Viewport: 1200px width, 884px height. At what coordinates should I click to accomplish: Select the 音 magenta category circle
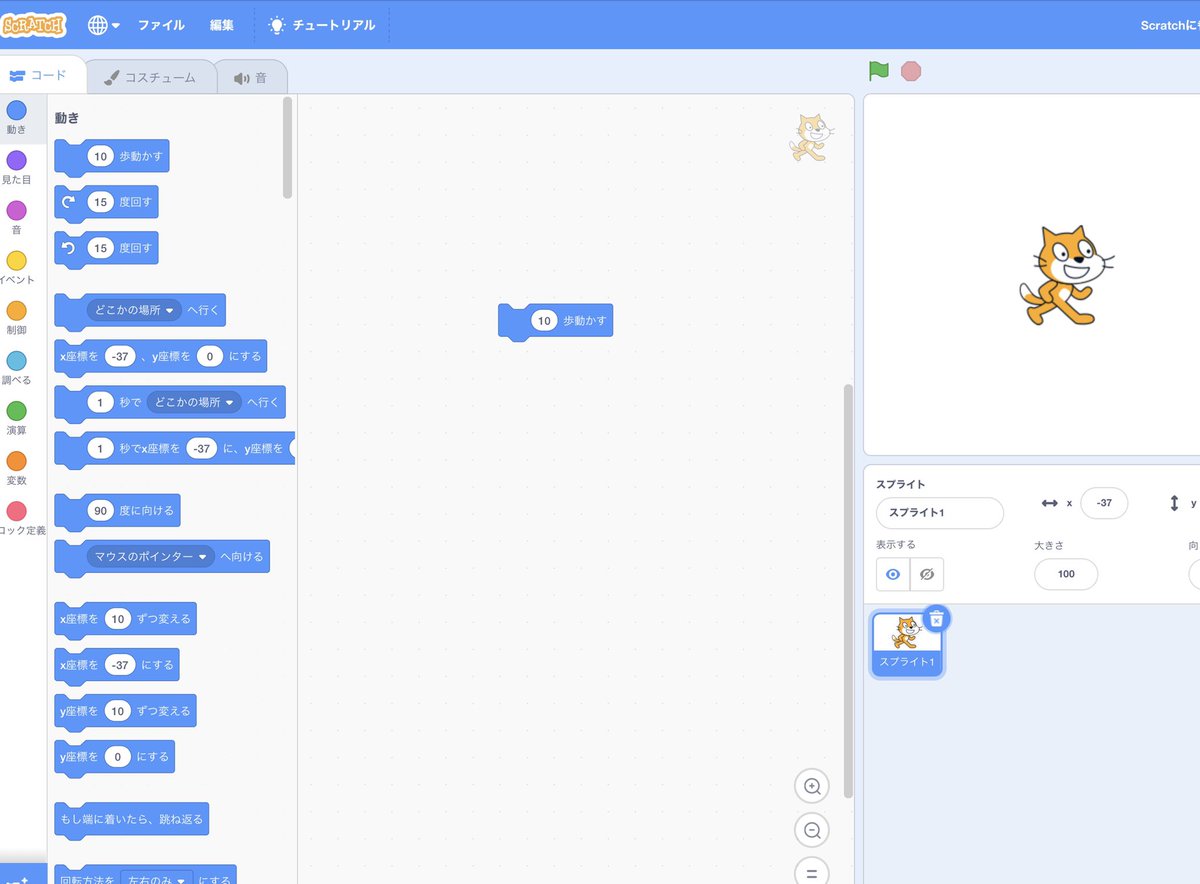[17, 210]
